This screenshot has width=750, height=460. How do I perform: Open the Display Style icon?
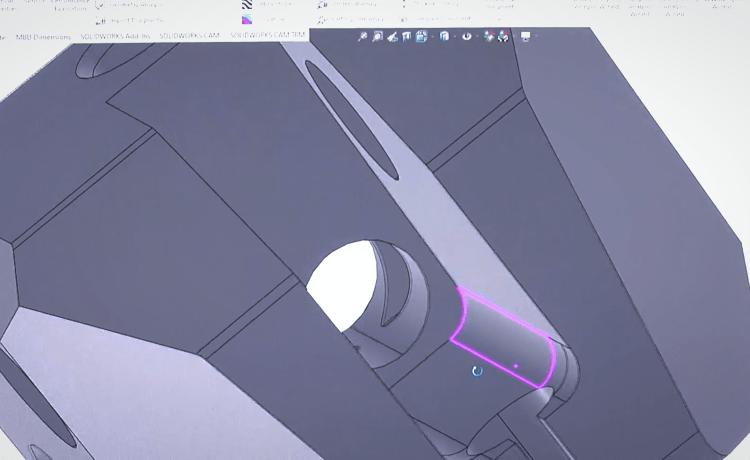444,36
